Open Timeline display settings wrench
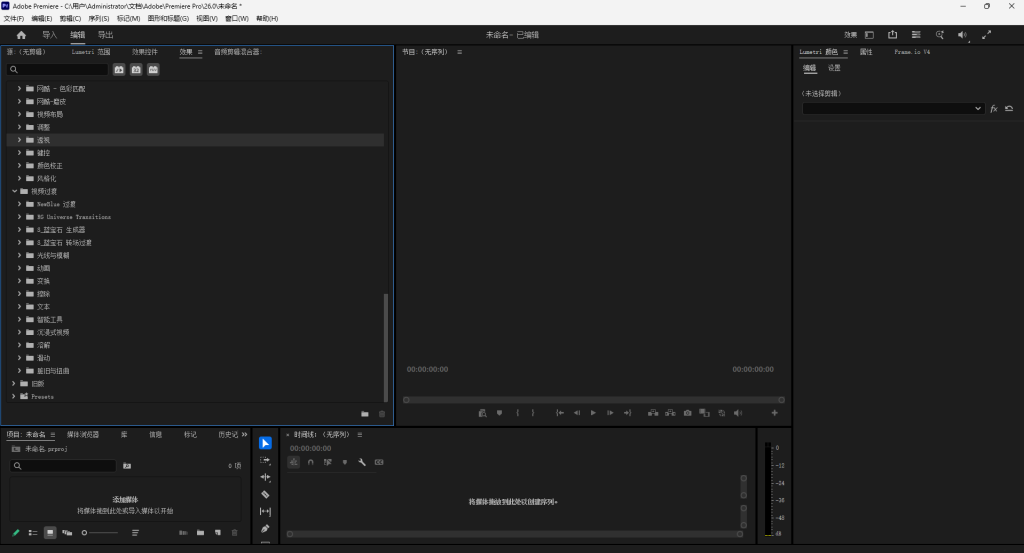This screenshot has height=553, width=1024. coord(362,462)
